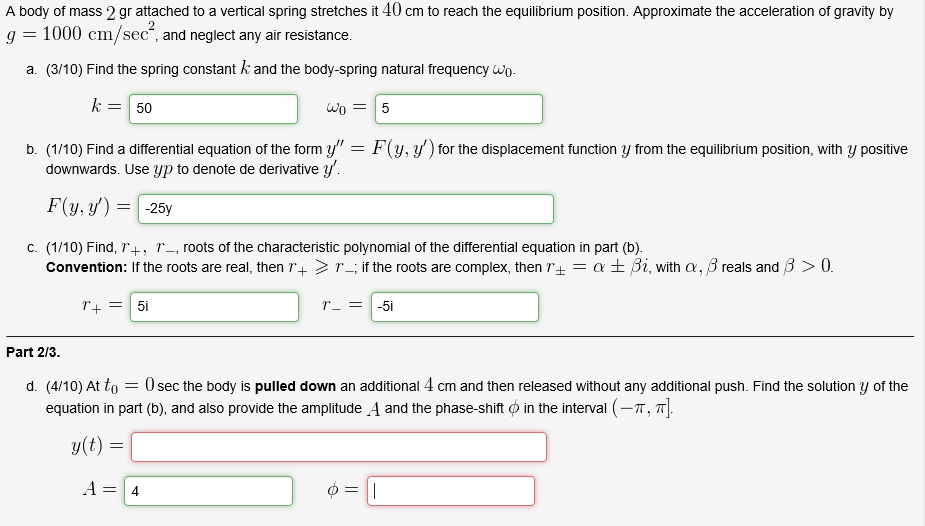Click the "k =" label
Screen dimensions: 925x526
(x=105, y=108)
